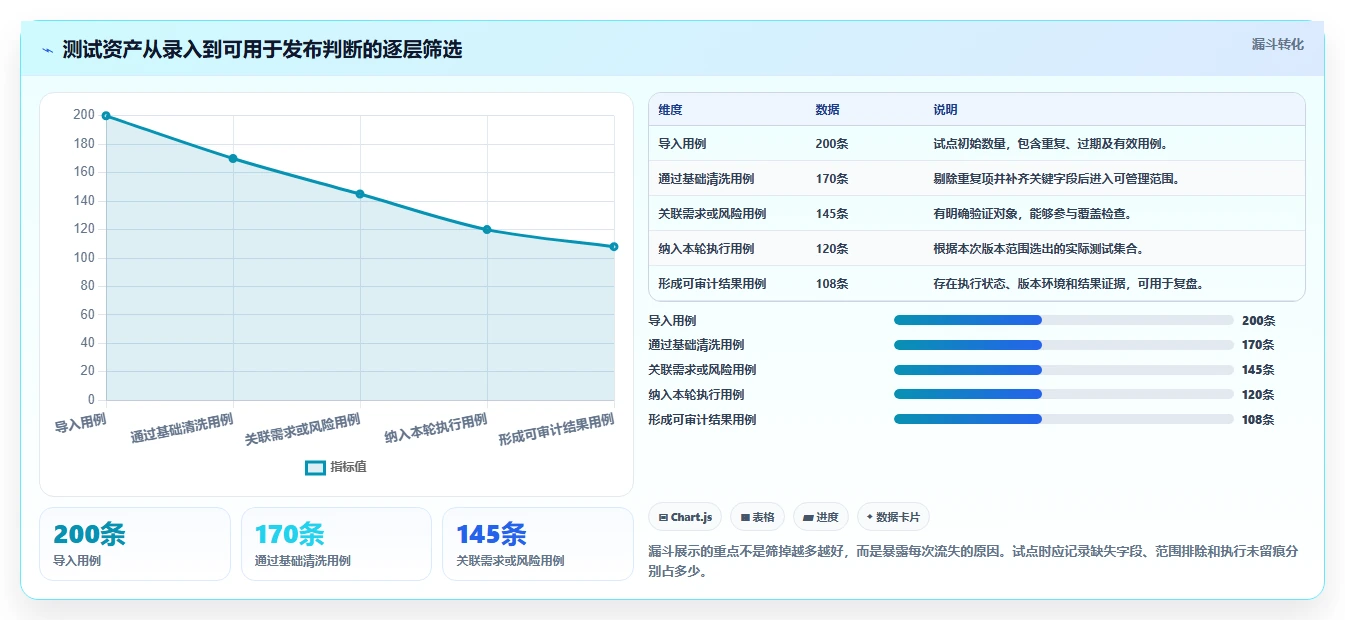
Task: Toggle the 指标值 legend item
Action: pos(336,467)
